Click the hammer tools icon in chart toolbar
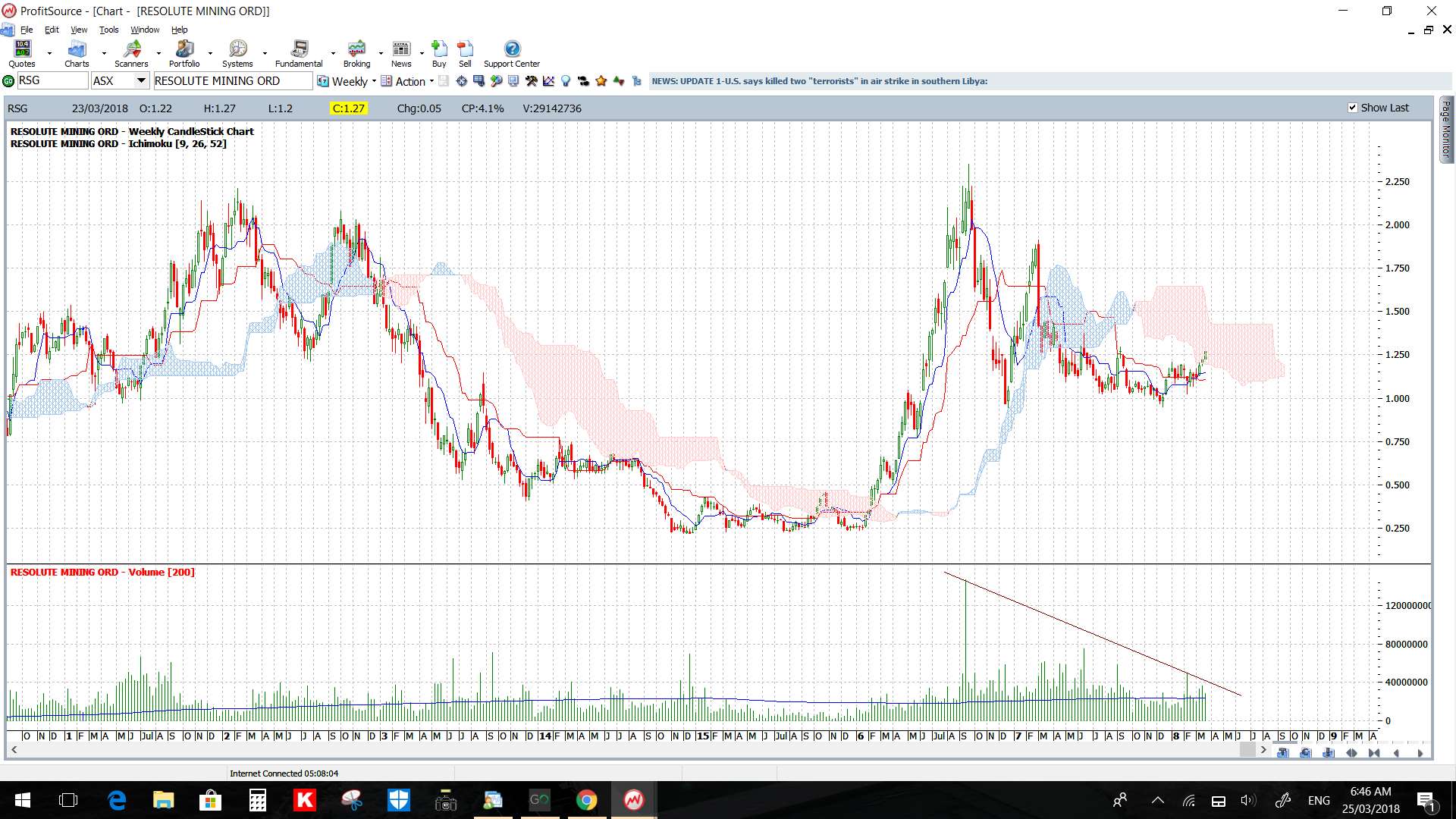 (x=531, y=81)
